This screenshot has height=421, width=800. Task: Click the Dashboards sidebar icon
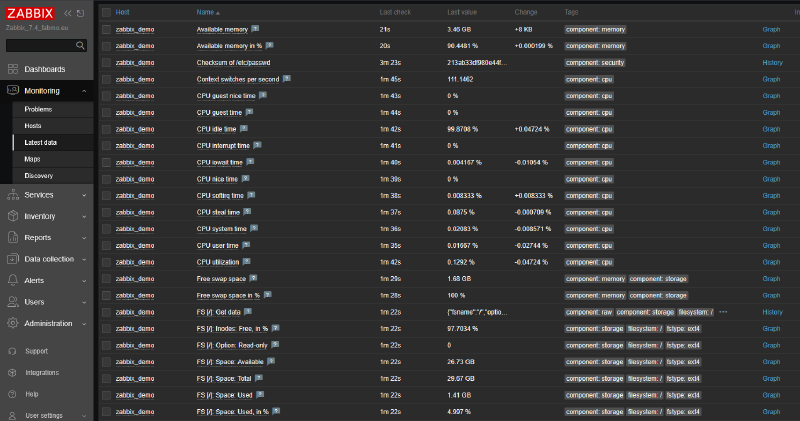[13, 69]
